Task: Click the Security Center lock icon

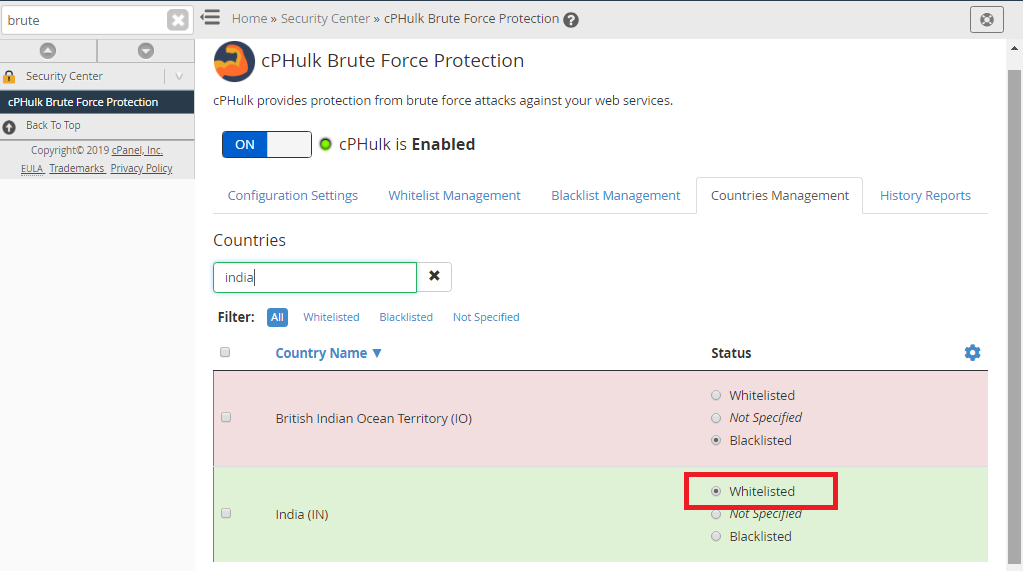Action: pyautogui.click(x=9, y=76)
